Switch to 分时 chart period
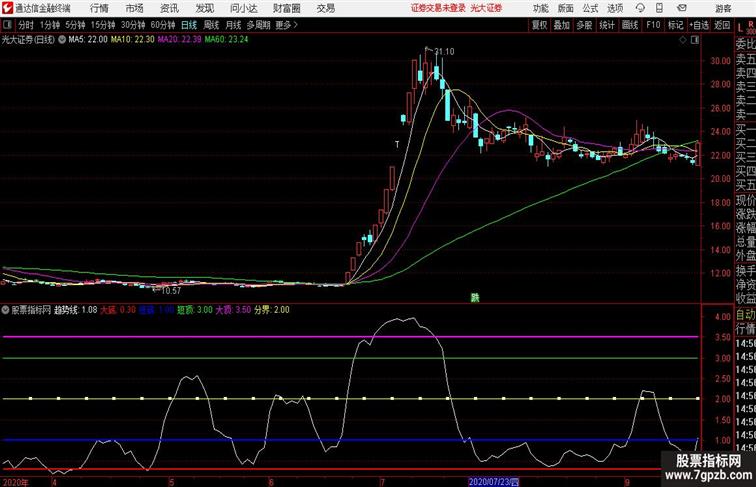The height and width of the screenshot is (487, 756). tap(26, 25)
